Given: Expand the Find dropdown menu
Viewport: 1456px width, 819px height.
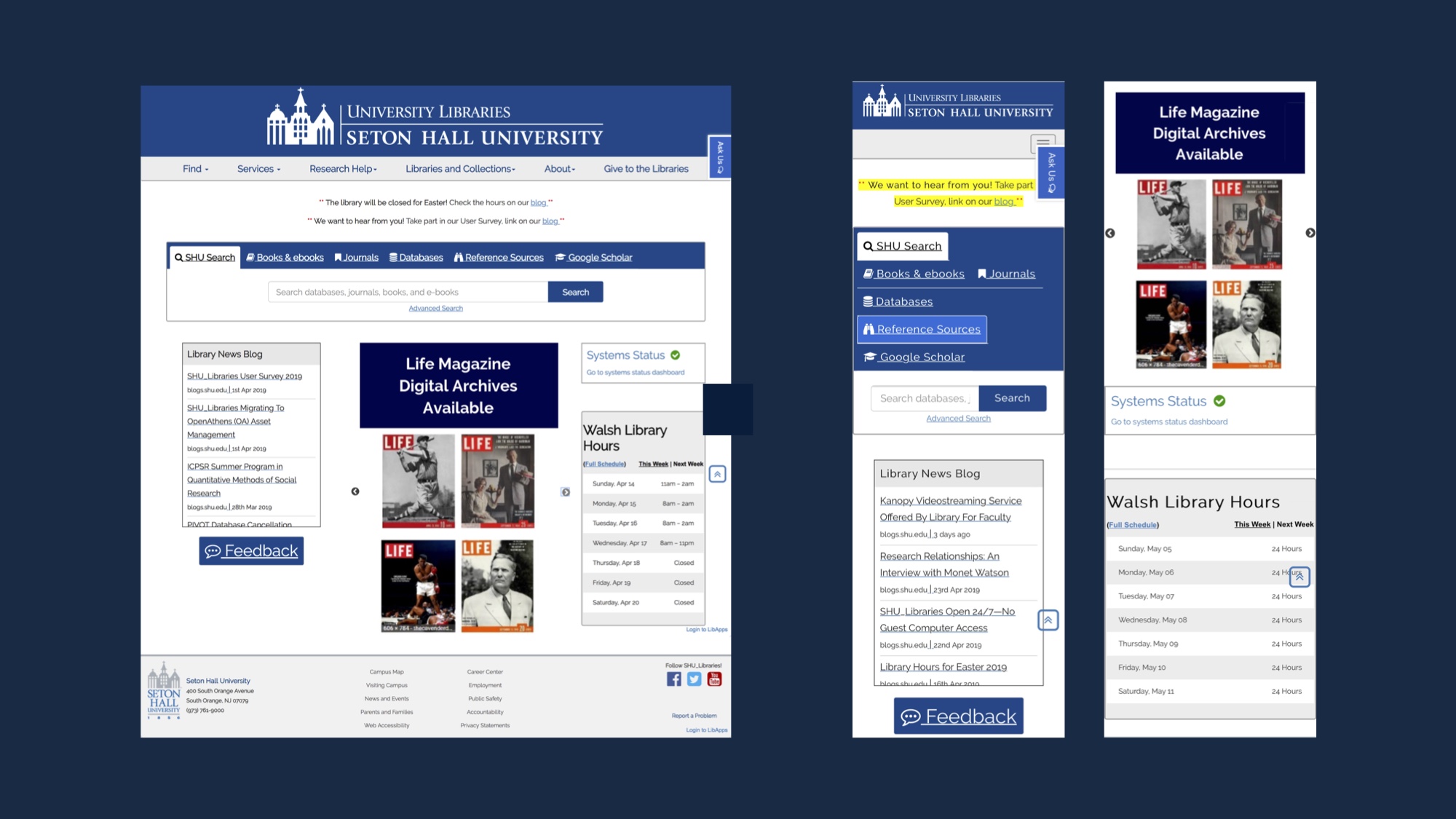Looking at the screenshot, I should pyautogui.click(x=195, y=169).
